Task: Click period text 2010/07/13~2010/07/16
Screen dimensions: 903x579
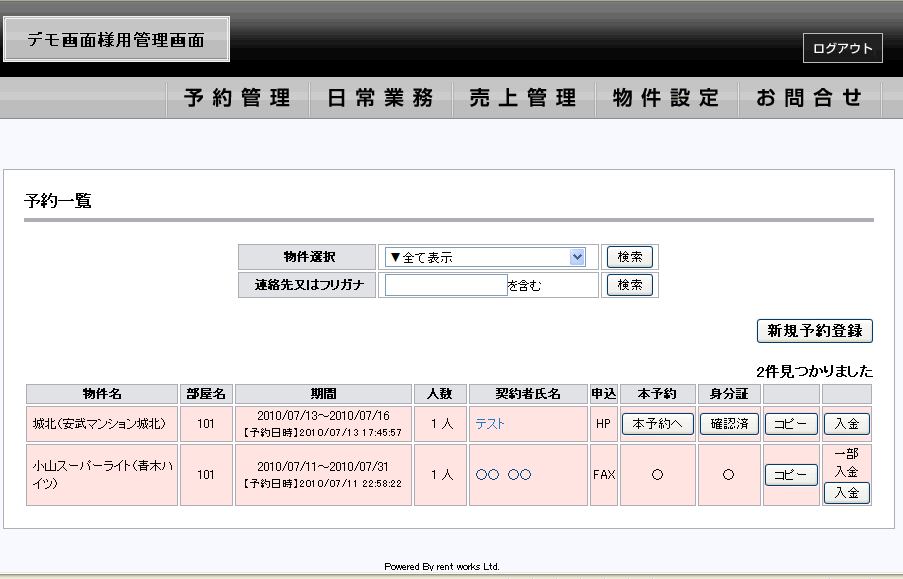Action: (x=323, y=416)
